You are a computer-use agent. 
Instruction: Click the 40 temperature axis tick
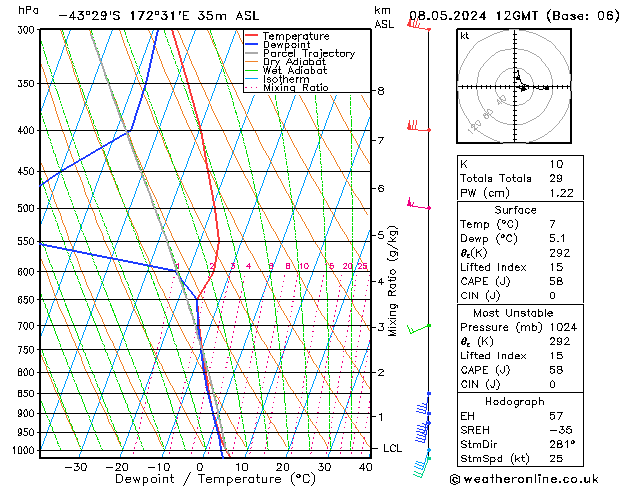(365, 468)
